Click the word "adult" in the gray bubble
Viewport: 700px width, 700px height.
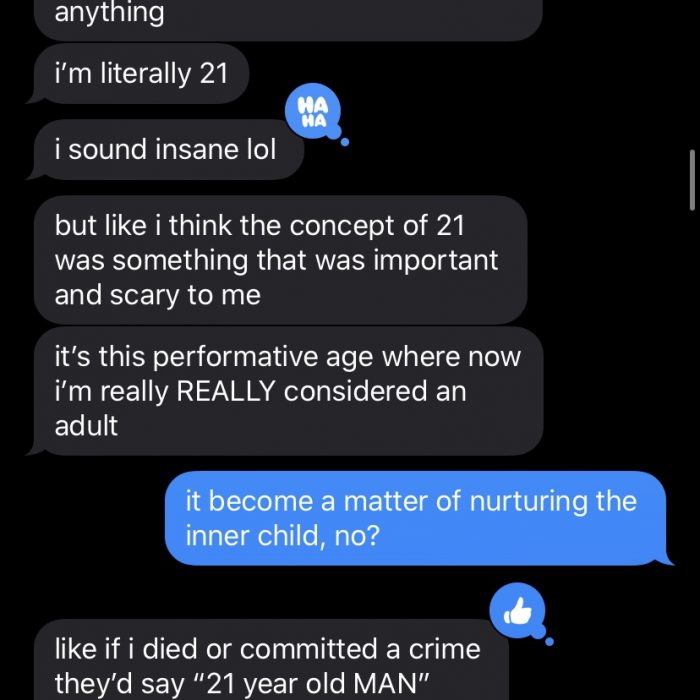click(86, 425)
